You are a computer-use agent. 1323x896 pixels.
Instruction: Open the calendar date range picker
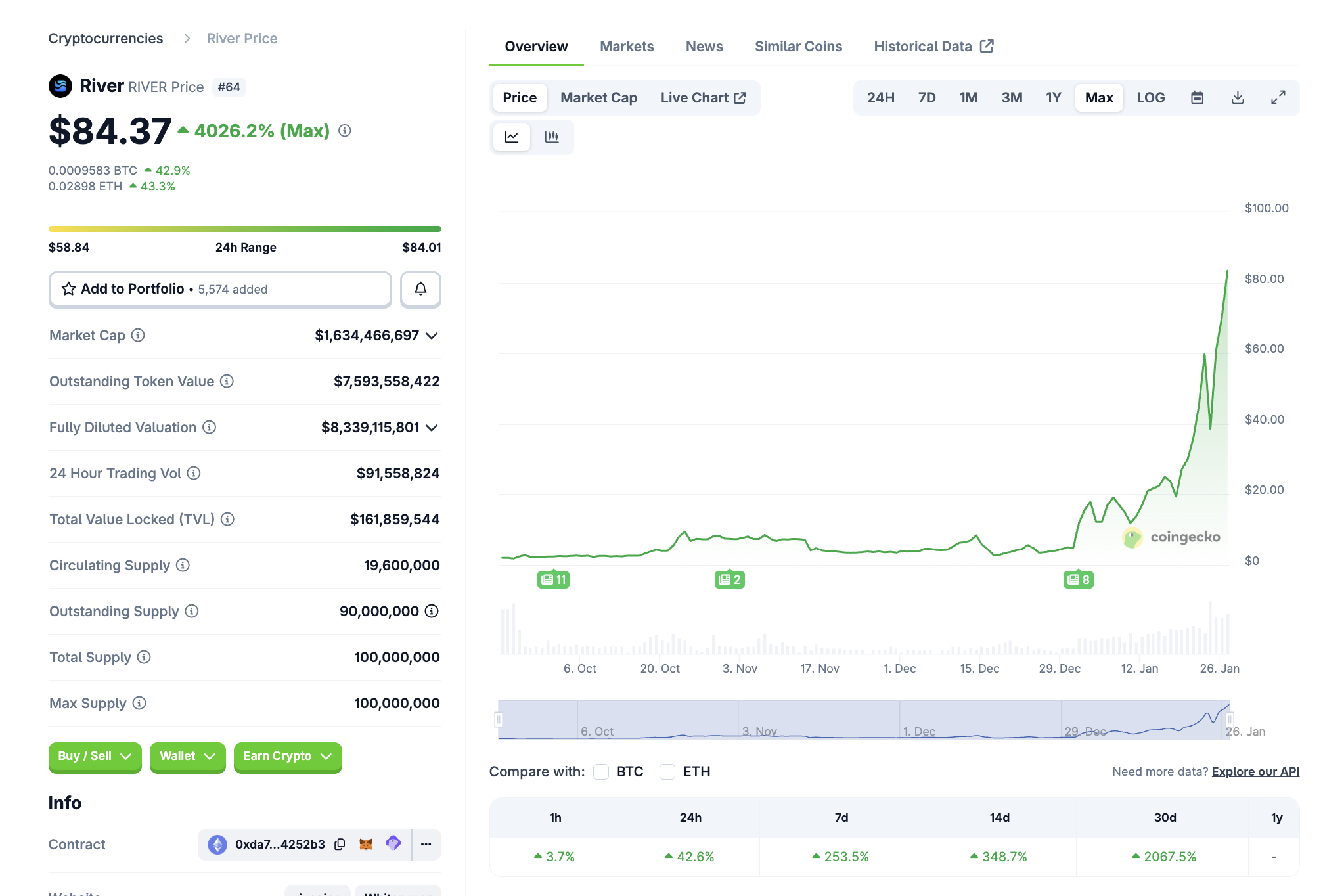(x=1197, y=98)
